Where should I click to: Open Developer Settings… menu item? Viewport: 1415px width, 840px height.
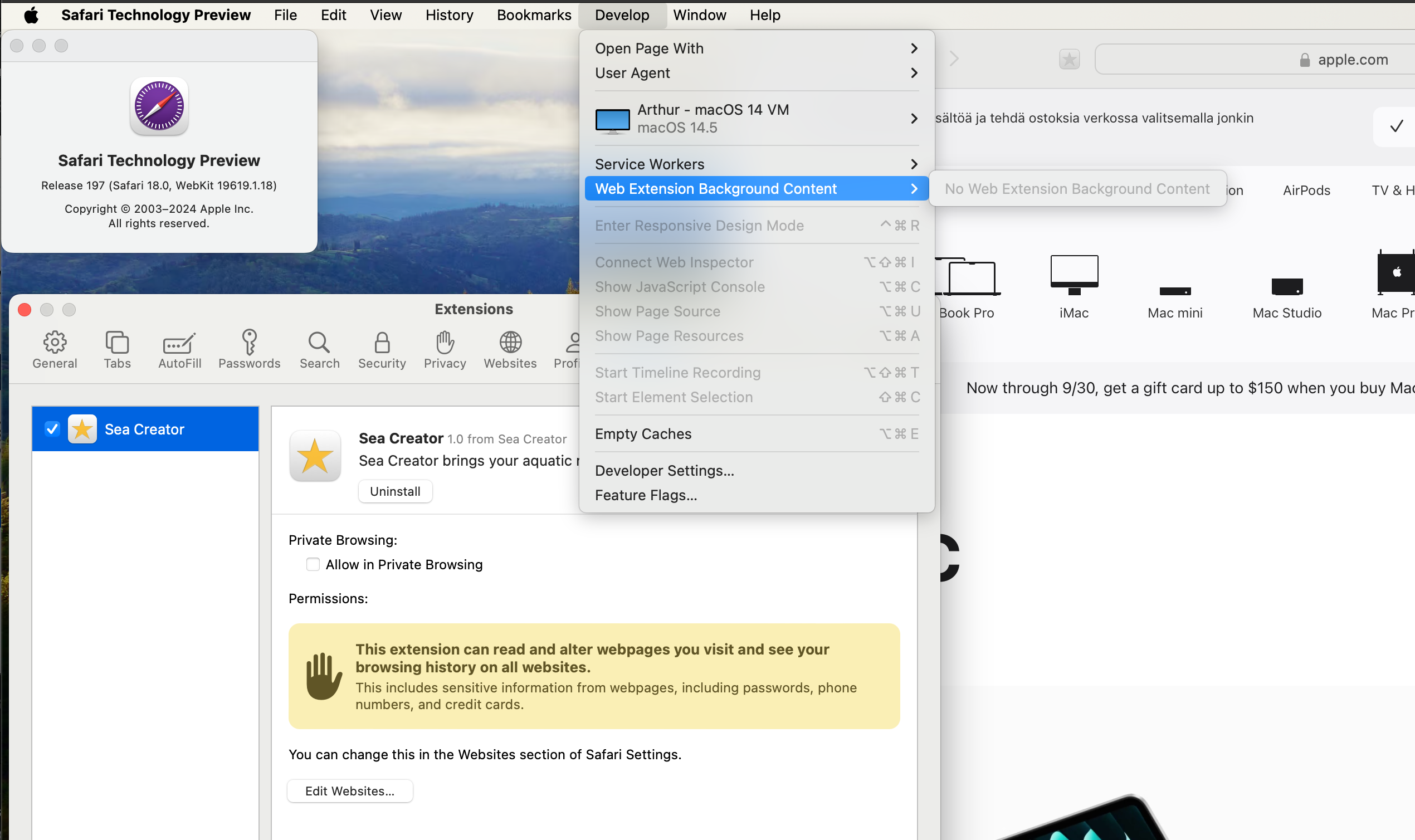coord(664,471)
